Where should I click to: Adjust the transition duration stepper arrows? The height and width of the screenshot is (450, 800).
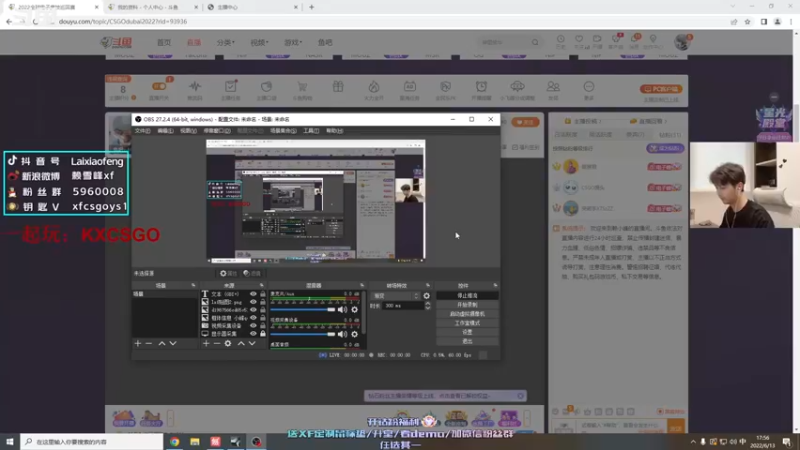(x=428, y=306)
